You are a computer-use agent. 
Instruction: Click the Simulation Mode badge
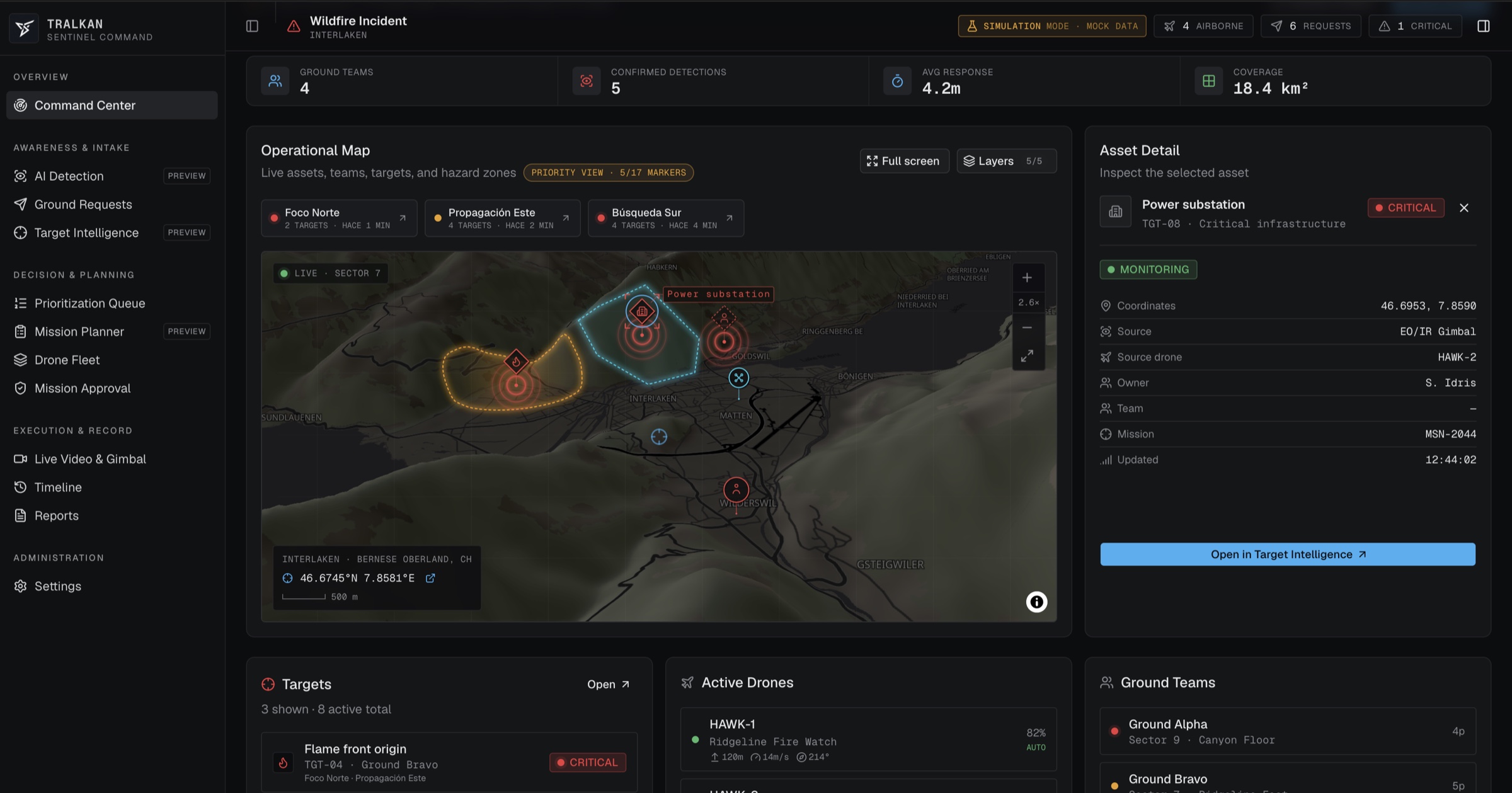click(1052, 26)
